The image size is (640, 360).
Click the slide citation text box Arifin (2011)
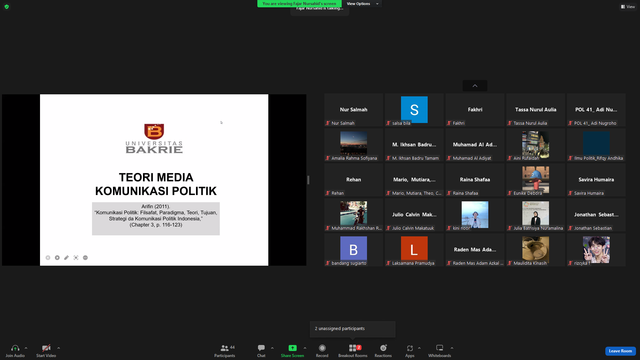(x=156, y=218)
